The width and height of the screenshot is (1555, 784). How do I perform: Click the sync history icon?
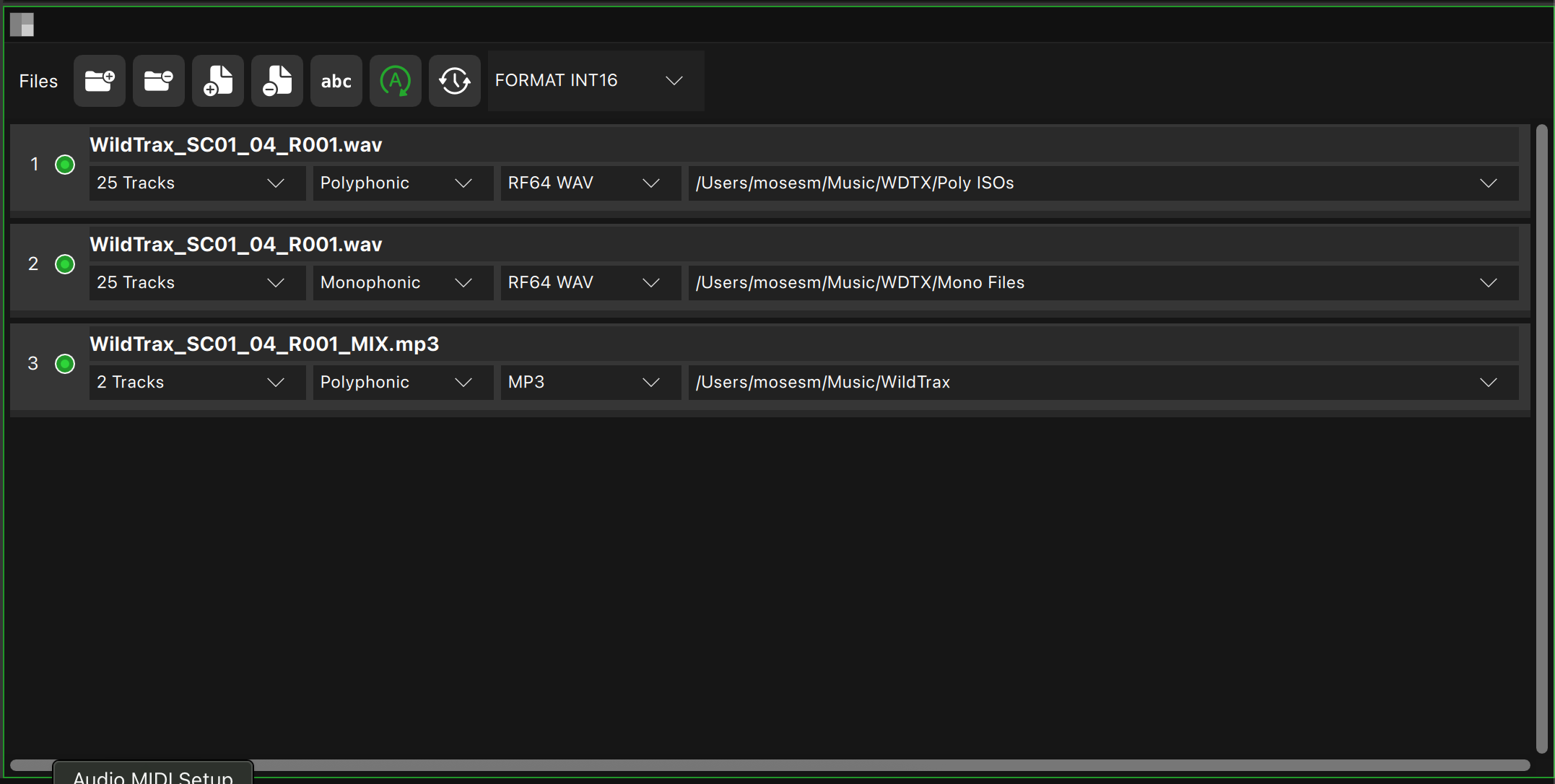[x=454, y=81]
